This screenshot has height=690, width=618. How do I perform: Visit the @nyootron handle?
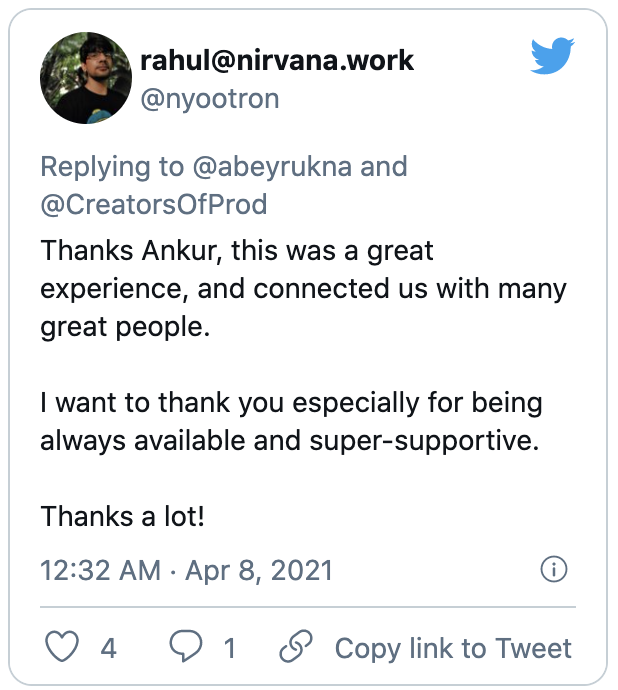[210, 99]
